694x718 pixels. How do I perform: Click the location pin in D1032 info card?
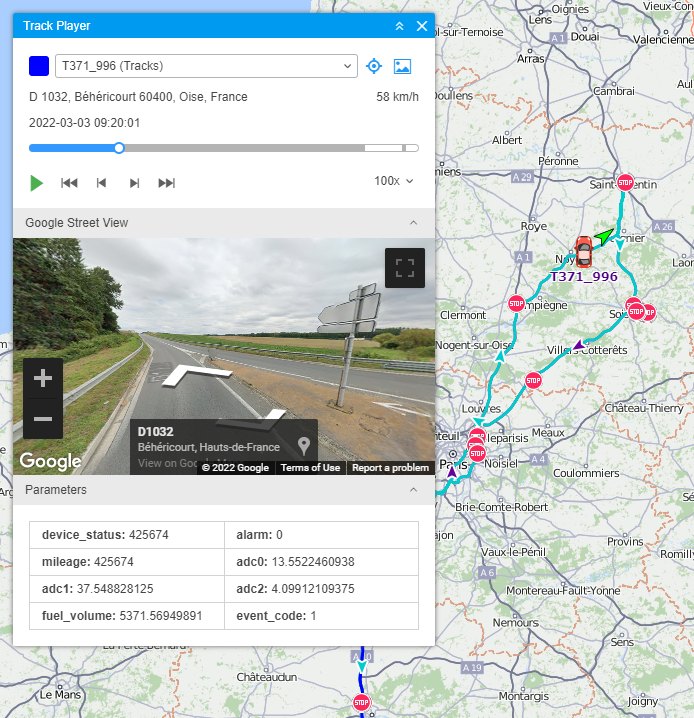click(304, 446)
